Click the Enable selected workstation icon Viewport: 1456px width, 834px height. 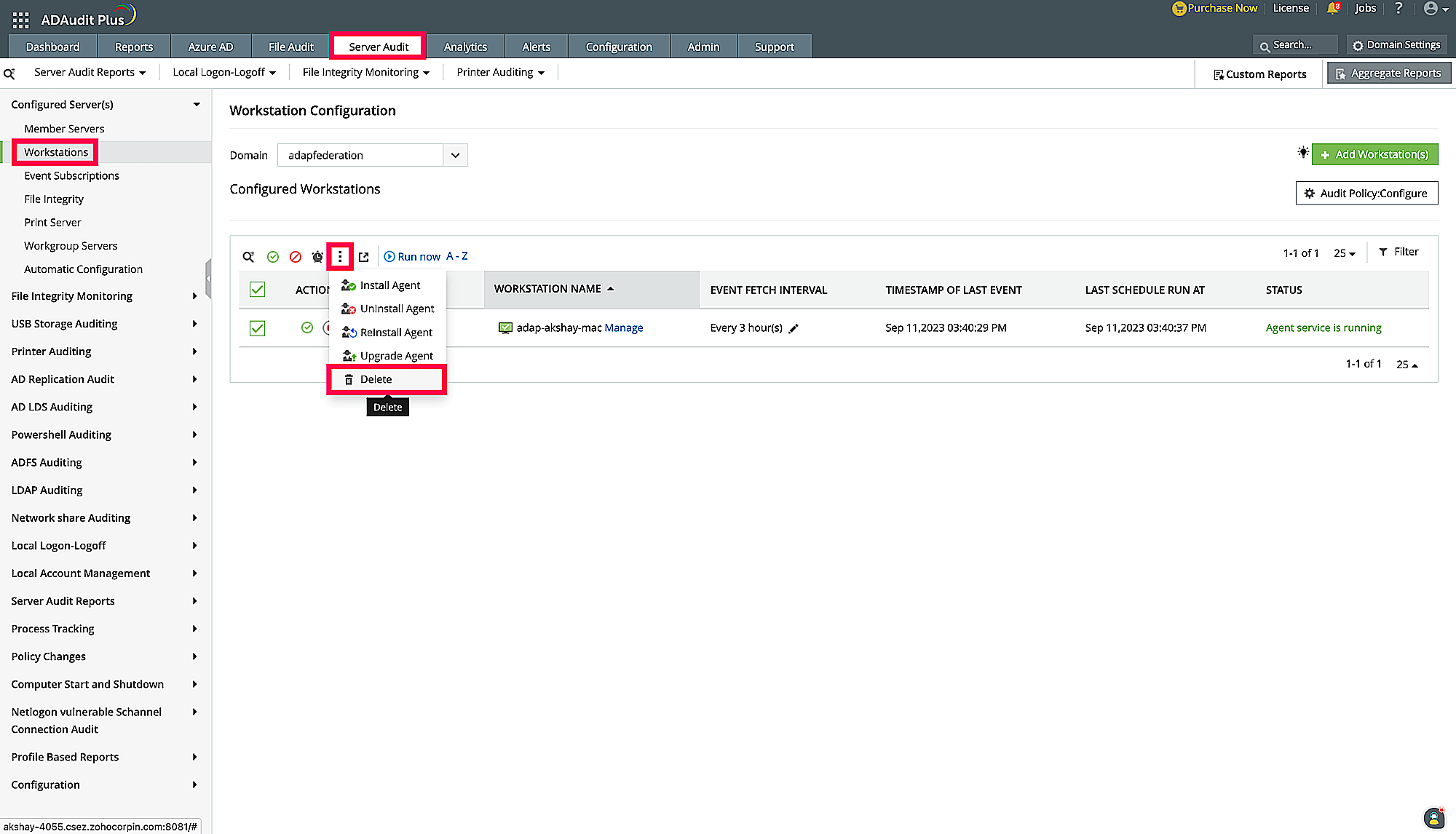click(x=273, y=256)
